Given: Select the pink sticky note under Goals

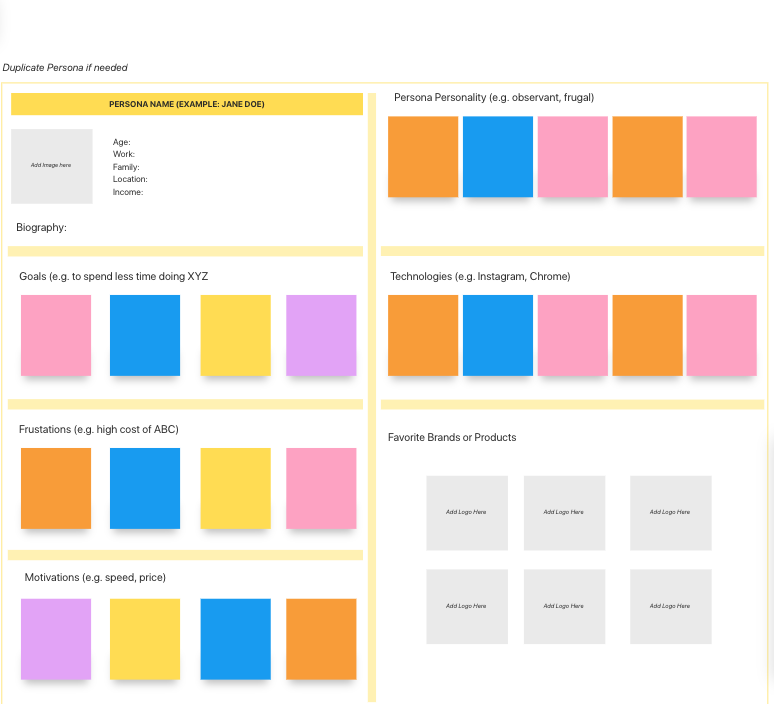Looking at the screenshot, I should pyautogui.click(x=56, y=335).
